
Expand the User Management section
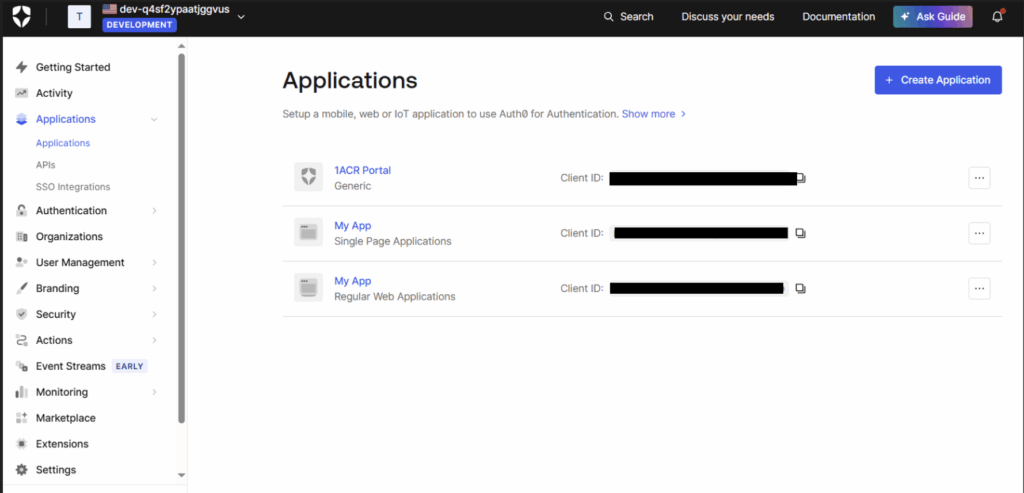154,263
